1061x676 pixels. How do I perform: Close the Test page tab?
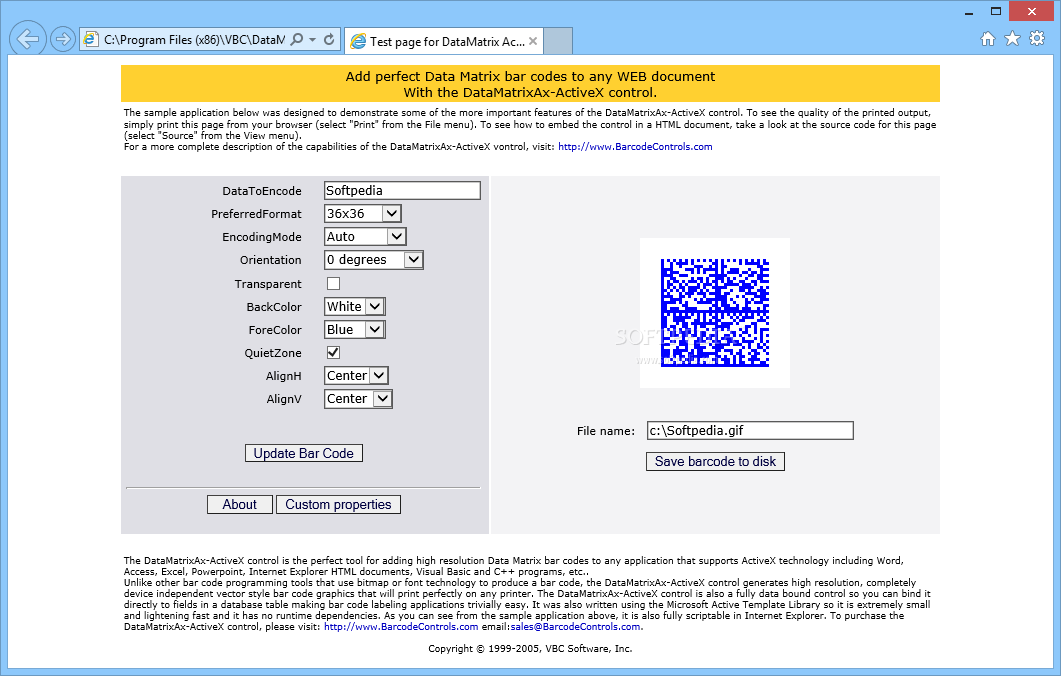[x=533, y=41]
